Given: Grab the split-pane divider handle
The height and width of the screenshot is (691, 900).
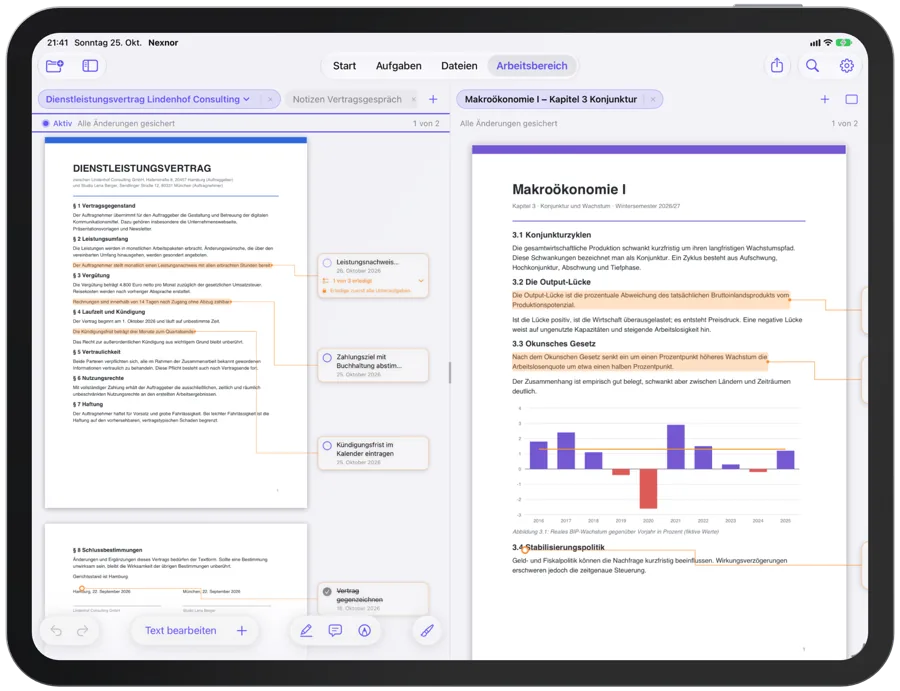Looking at the screenshot, I should 449,372.
